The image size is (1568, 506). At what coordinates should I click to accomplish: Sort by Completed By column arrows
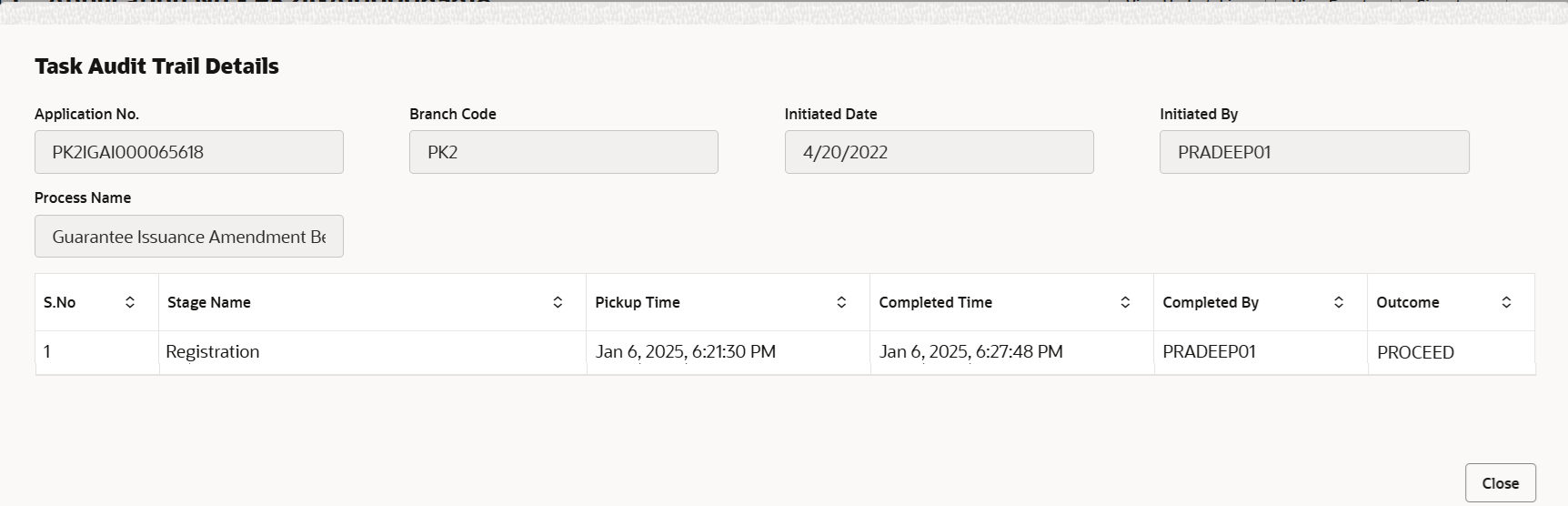tap(1339, 302)
